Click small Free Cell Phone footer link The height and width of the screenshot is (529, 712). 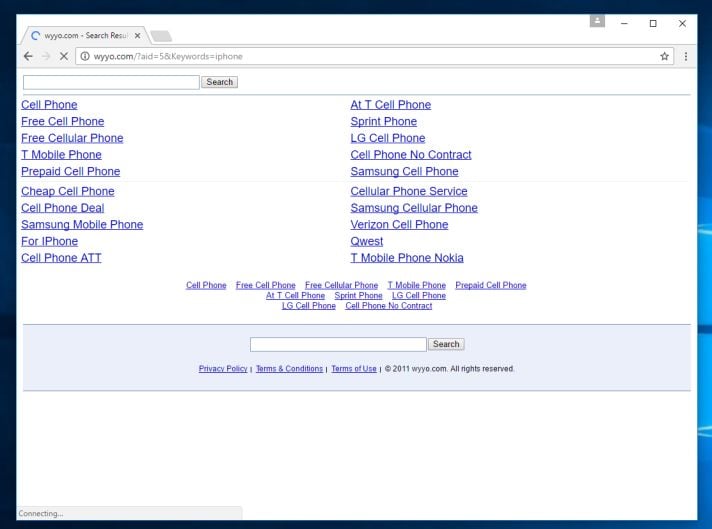(x=266, y=285)
